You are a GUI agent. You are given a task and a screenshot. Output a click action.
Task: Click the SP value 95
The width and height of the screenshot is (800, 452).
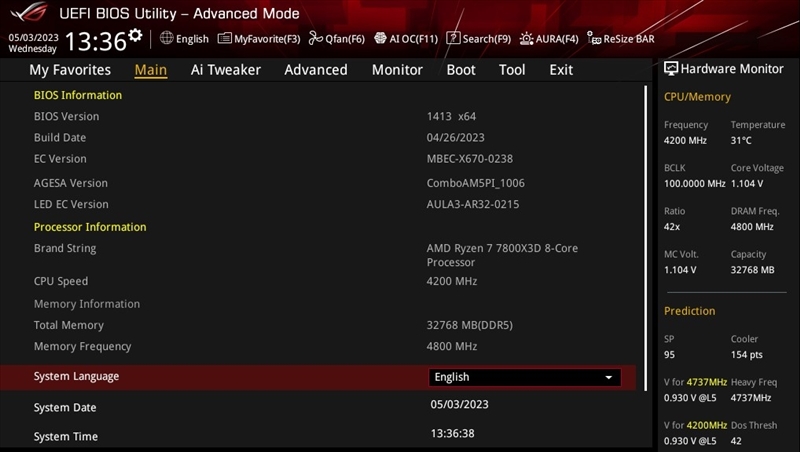point(669,355)
